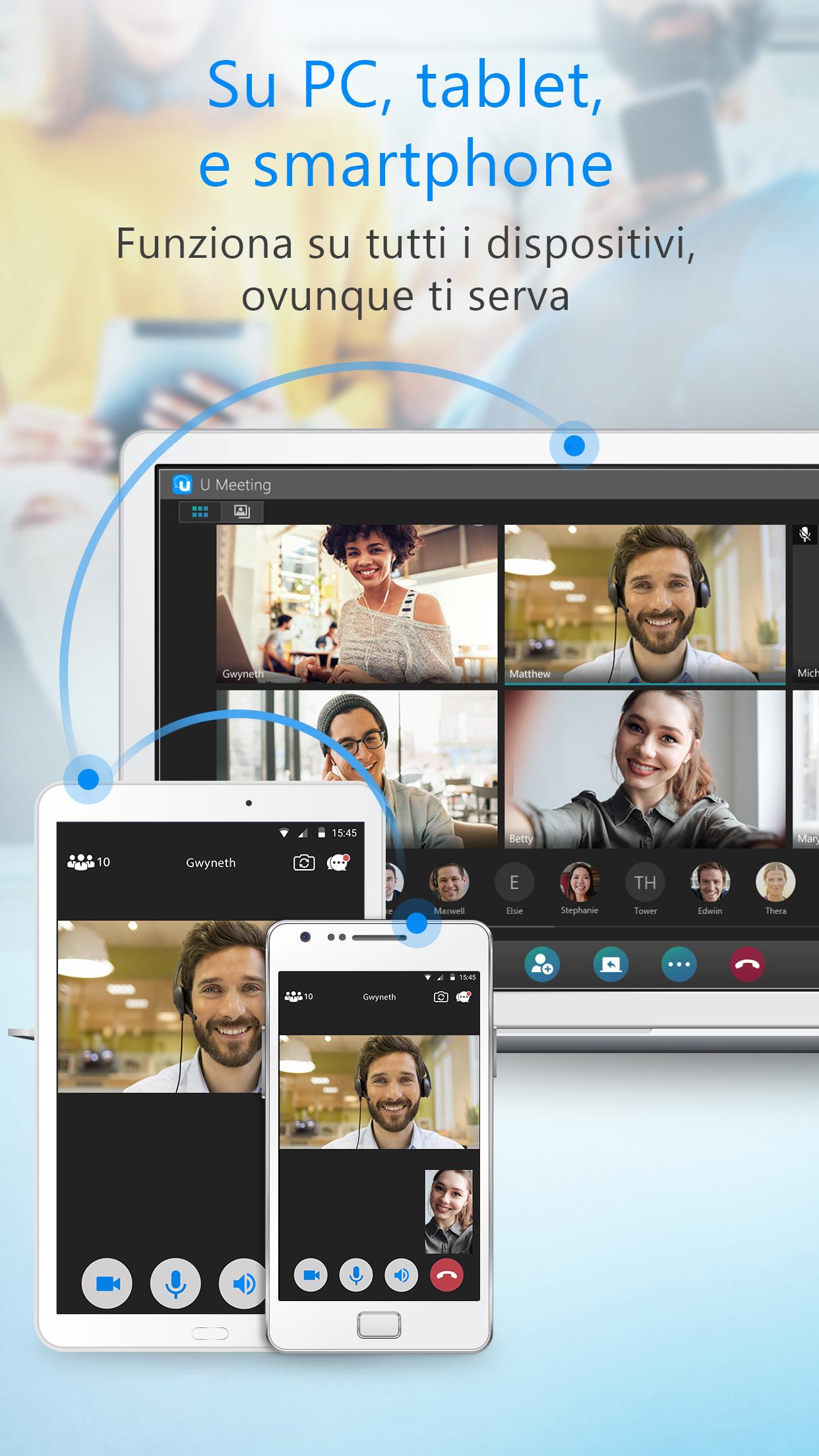Image resolution: width=819 pixels, height=1456 pixels.
Task: Share screen from the laptop toolbar
Action: click(611, 964)
